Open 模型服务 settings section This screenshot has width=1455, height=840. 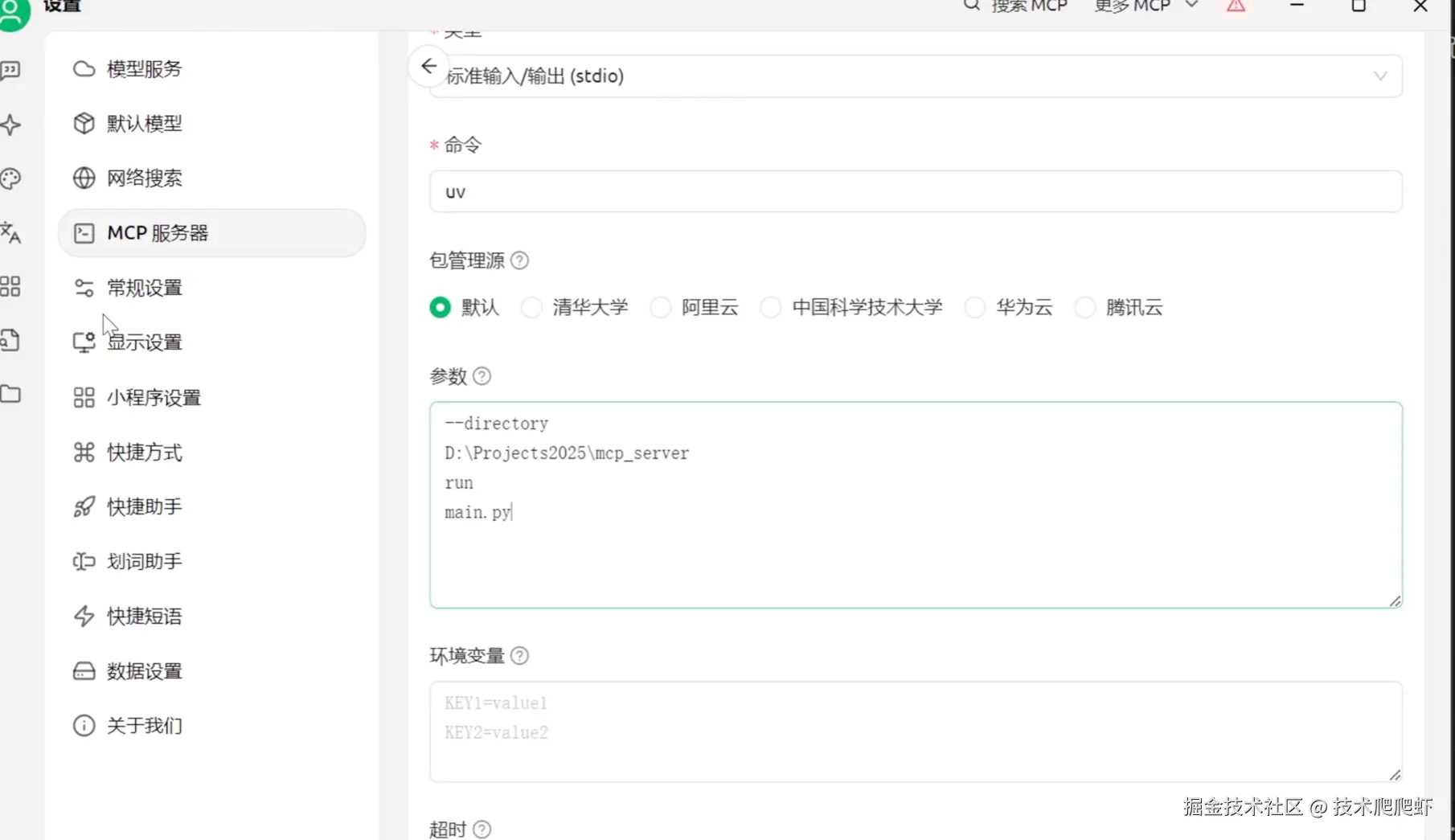(x=145, y=69)
